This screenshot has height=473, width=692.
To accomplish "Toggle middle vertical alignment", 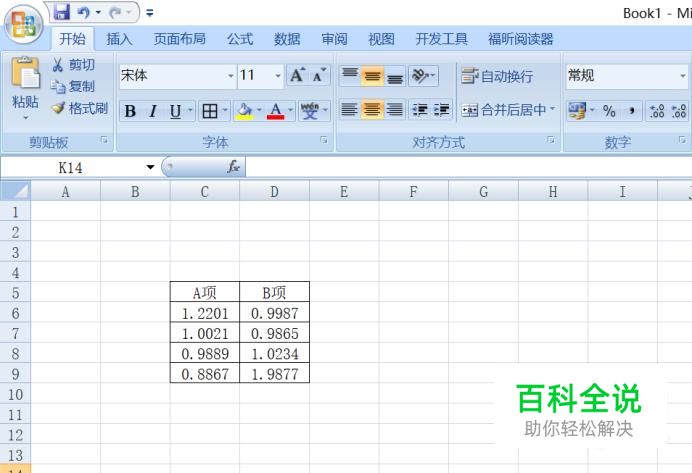I will pos(372,75).
